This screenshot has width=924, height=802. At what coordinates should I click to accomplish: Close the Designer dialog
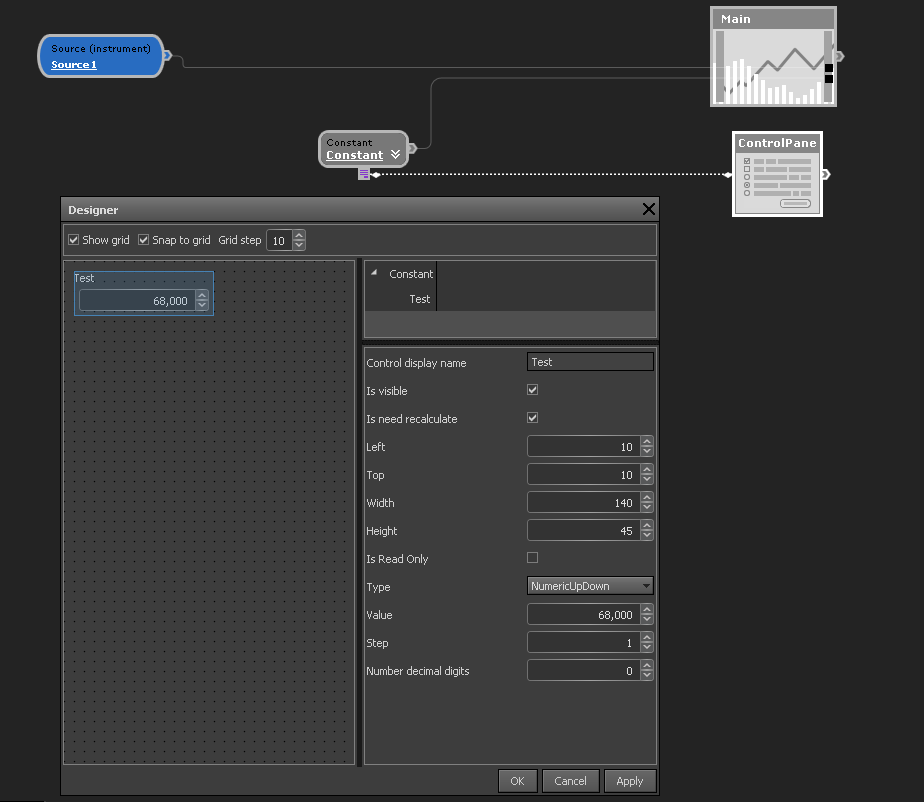pyautogui.click(x=648, y=209)
